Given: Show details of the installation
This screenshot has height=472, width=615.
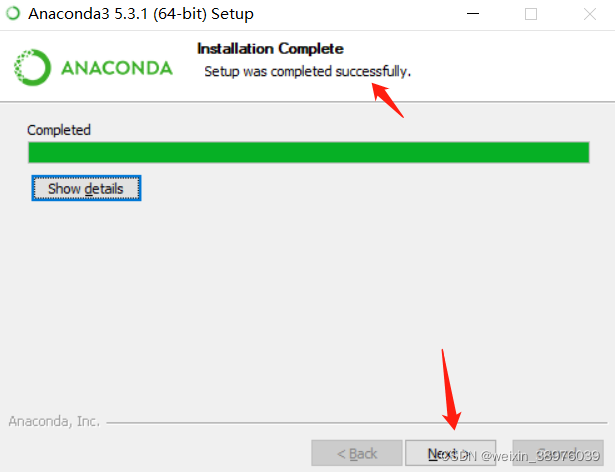Looking at the screenshot, I should [86, 188].
